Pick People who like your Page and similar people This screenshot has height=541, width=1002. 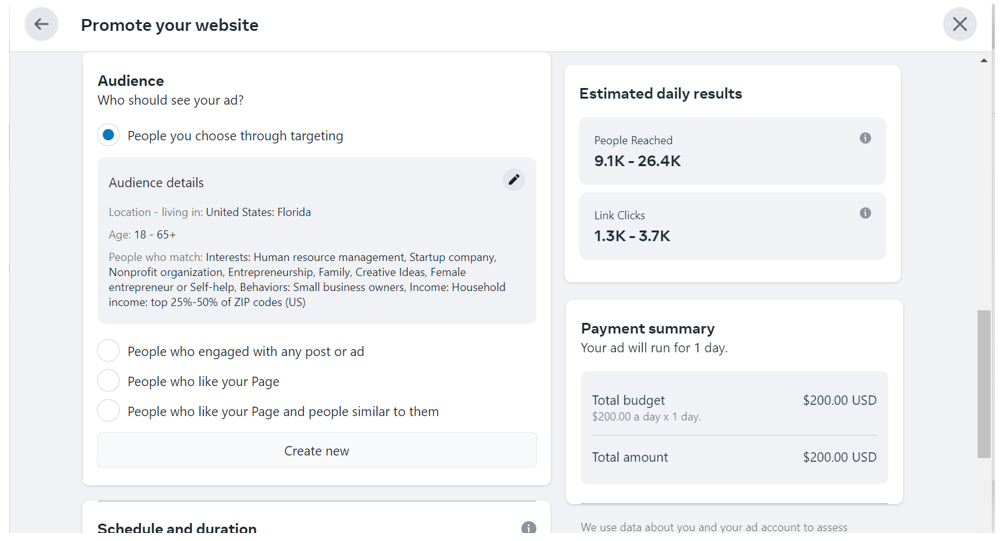(x=109, y=411)
